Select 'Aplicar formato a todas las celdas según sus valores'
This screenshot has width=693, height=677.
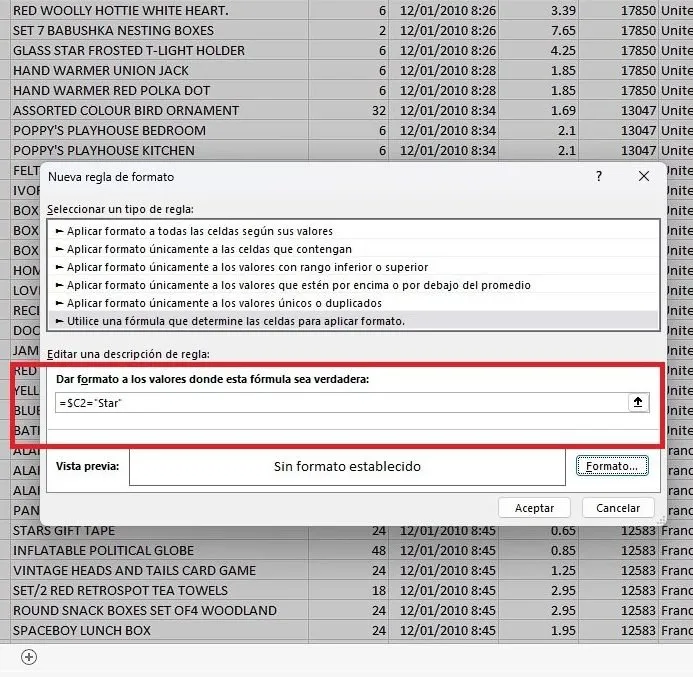(x=353, y=231)
